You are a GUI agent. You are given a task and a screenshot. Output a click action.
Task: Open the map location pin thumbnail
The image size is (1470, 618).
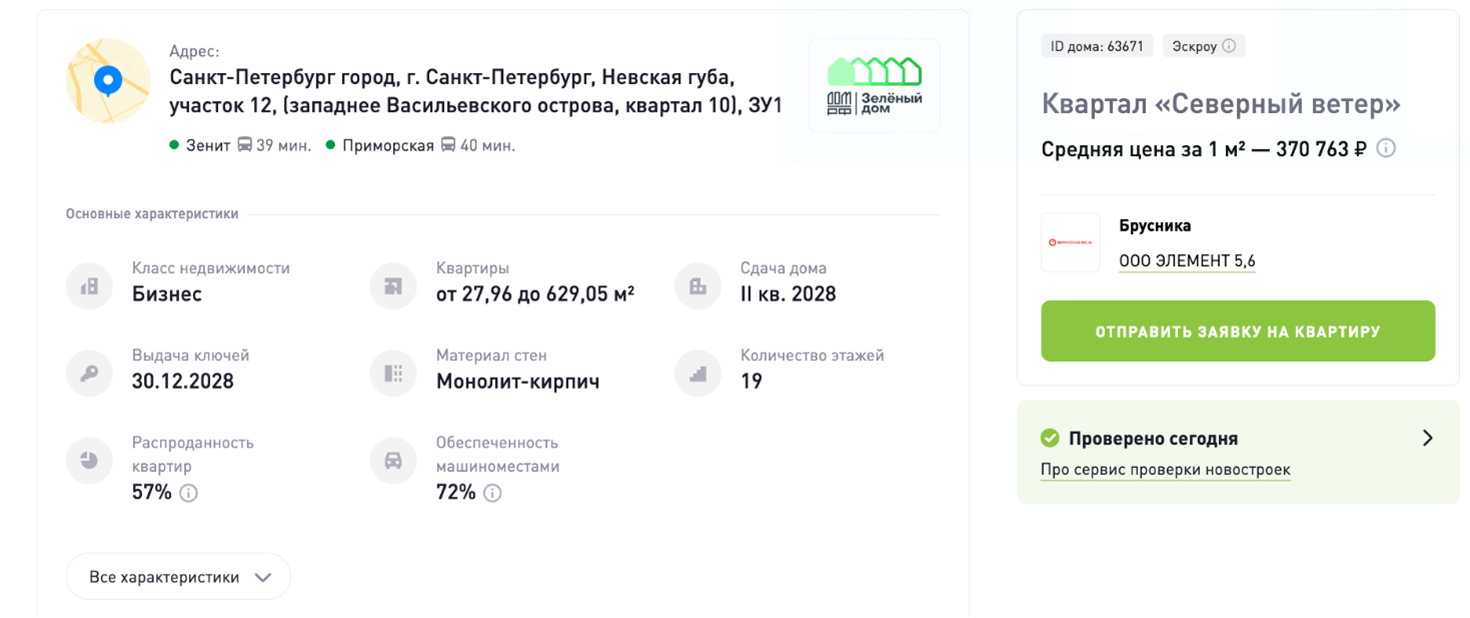[108, 81]
